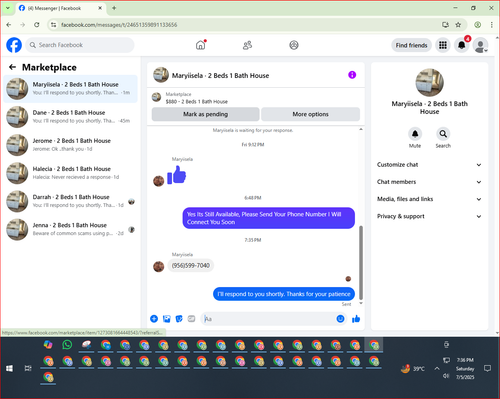Open the Halecia 2 Beds 1 Bath House chat
Image resolution: width=500 pixels, height=399 pixels.
point(70,173)
